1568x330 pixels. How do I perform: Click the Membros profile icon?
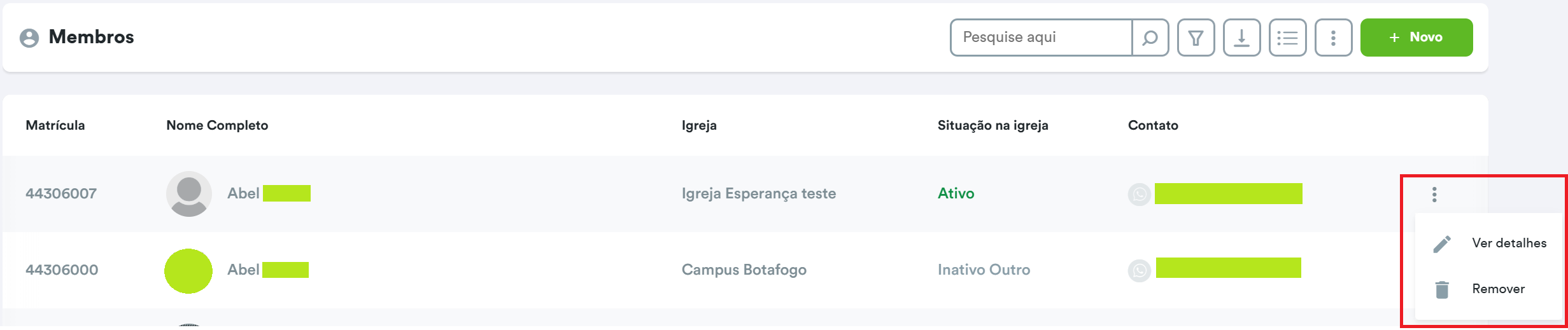tap(29, 38)
